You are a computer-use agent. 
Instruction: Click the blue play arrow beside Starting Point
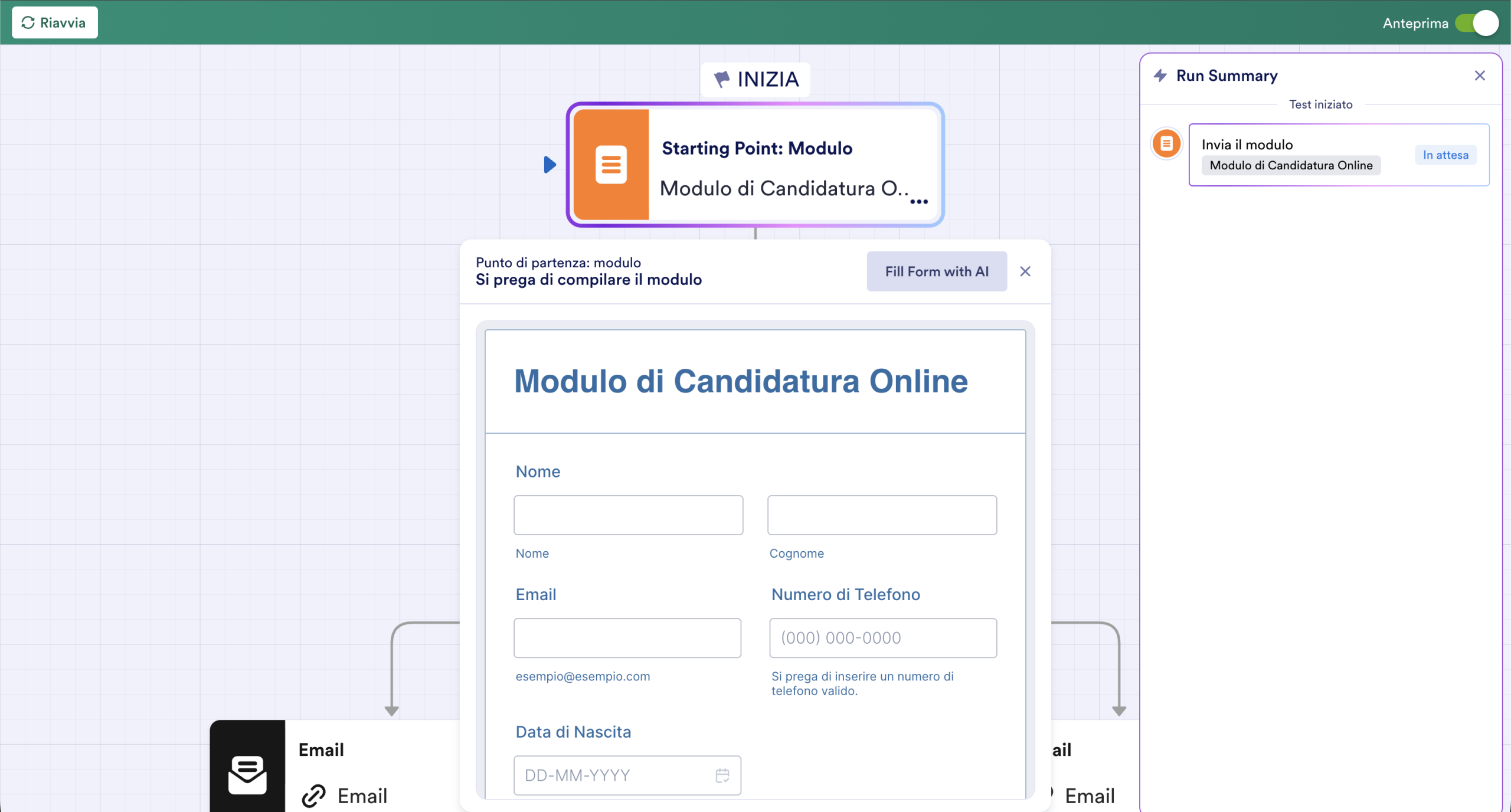[x=550, y=165]
